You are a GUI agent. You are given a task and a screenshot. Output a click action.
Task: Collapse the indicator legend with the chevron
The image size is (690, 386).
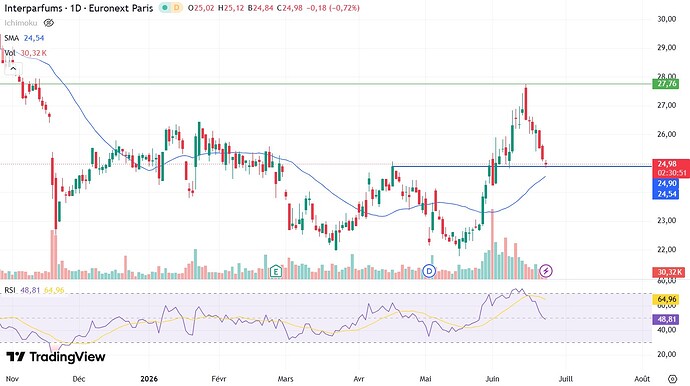[13, 69]
